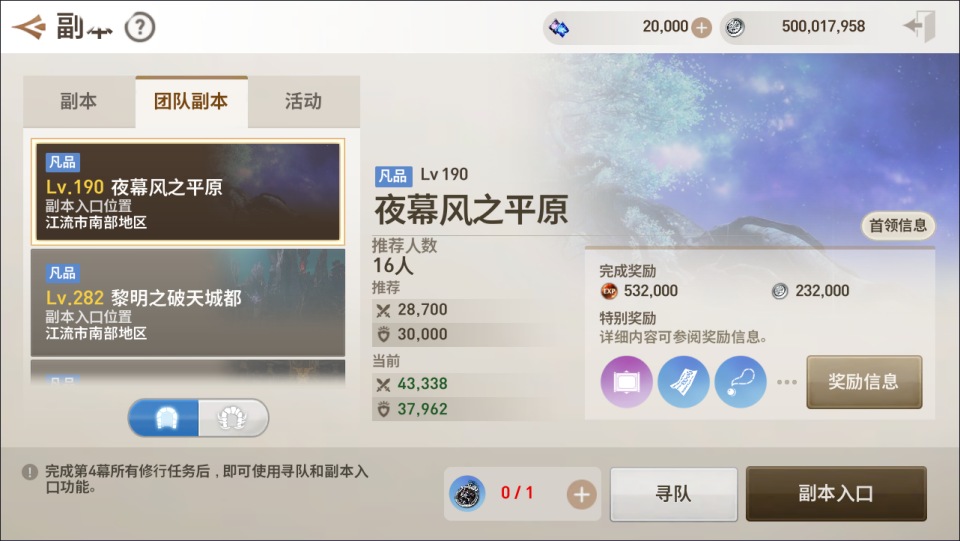The width and height of the screenshot is (960, 541).
Task: Go back using the arrow icon
Action: coord(29,27)
